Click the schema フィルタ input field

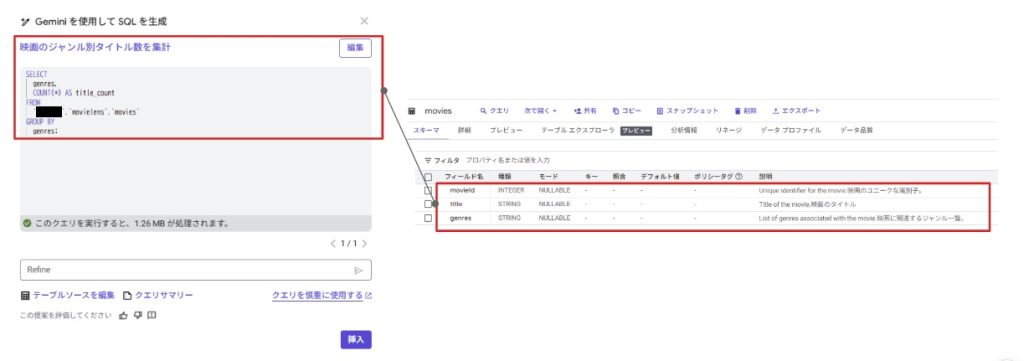click(509, 160)
